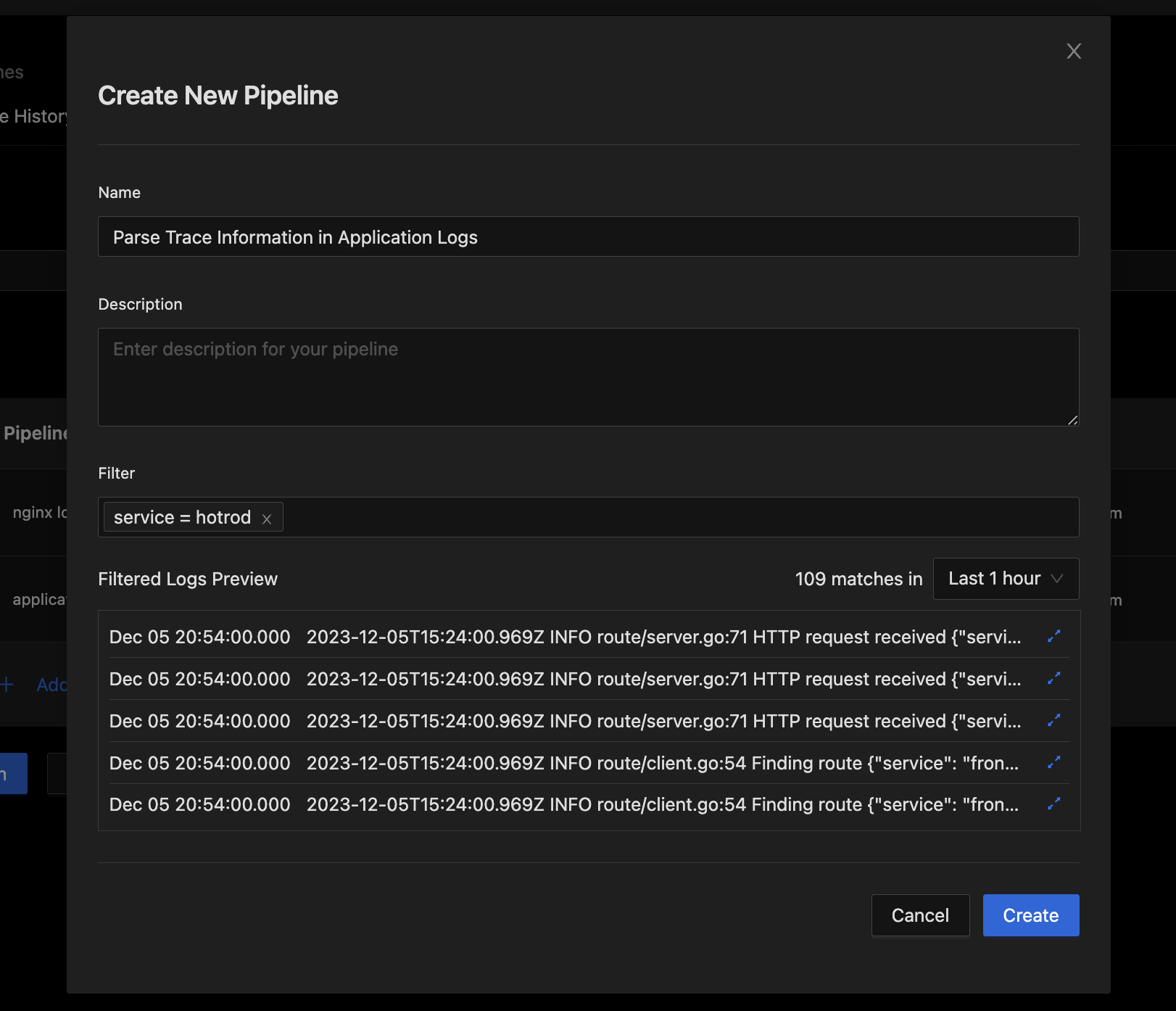Click the Create New Pipeline title
This screenshot has height=1011, width=1176.
coord(218,95)
